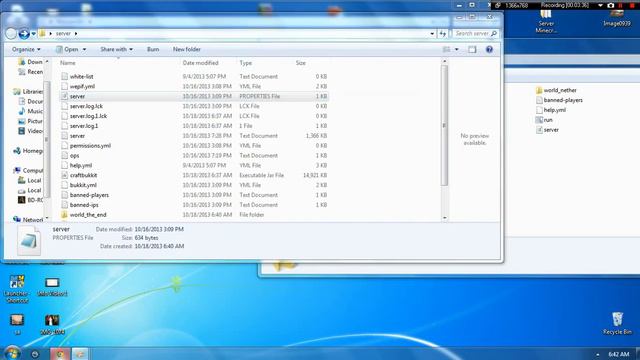Image resolution: width=640 pixels, height=360 pixels.
Task: Open Videos library in the navigation pane
Action: click(31, 131)
